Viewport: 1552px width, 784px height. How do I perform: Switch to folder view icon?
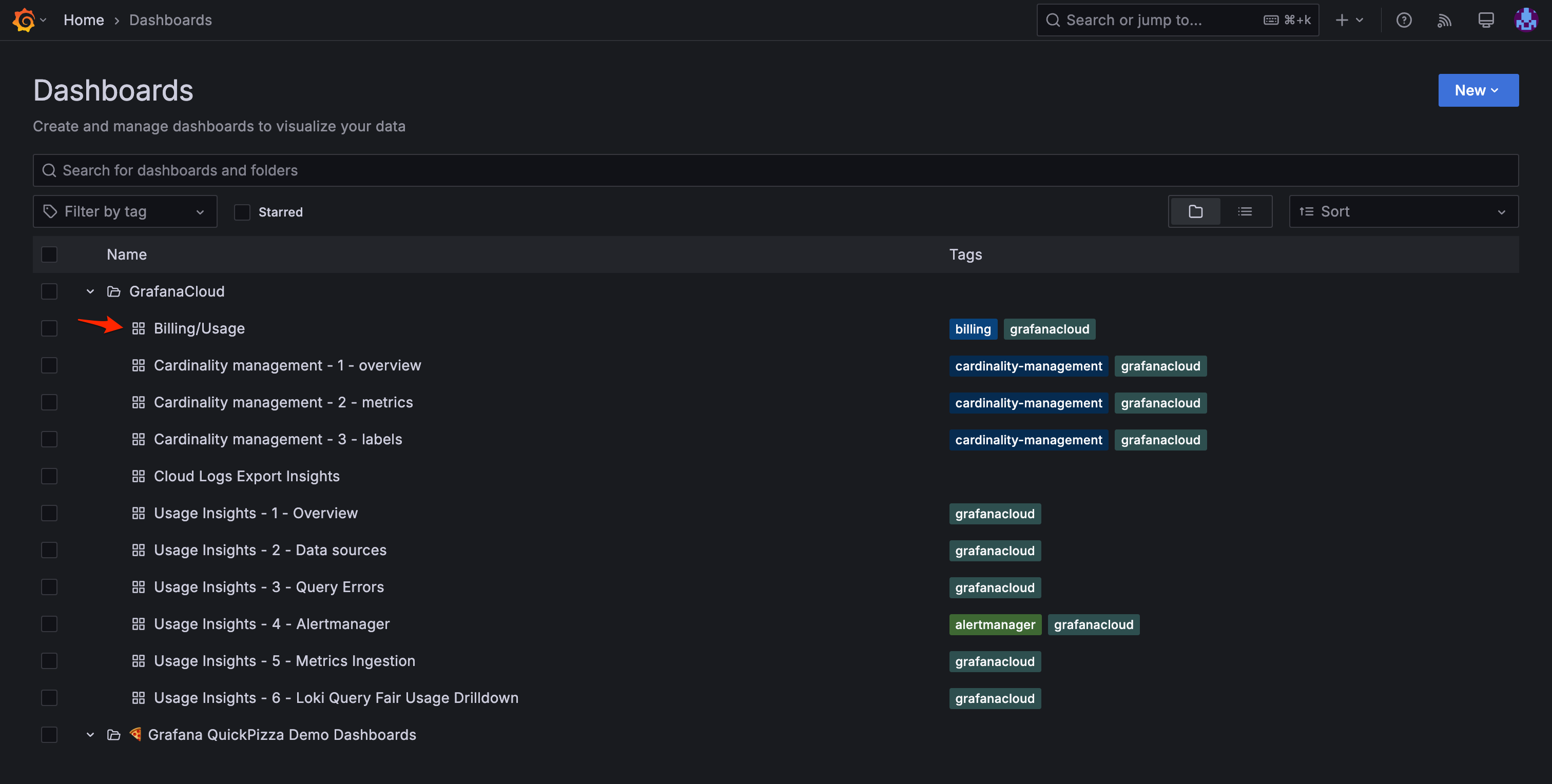[x=1195, y=211]
